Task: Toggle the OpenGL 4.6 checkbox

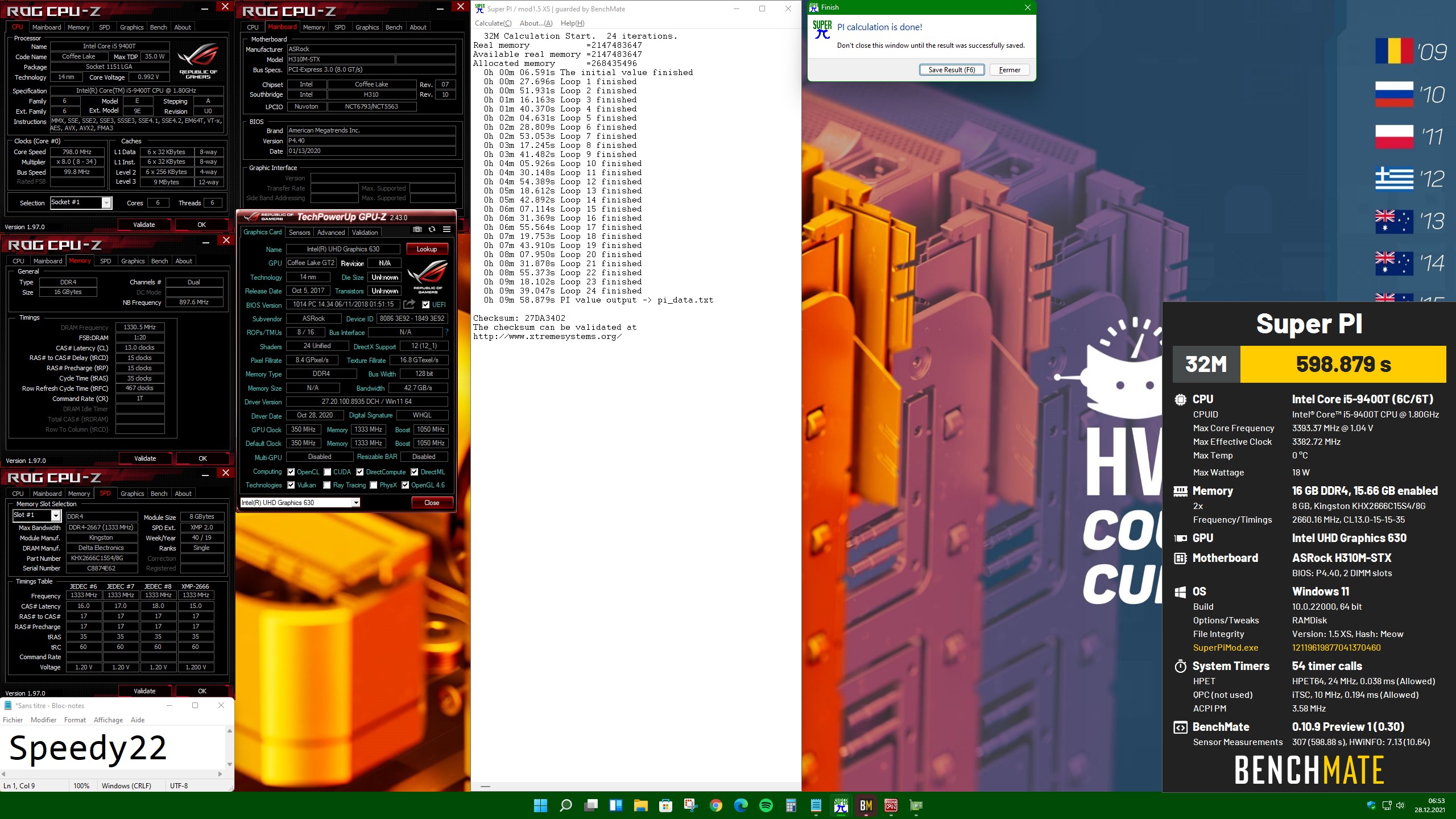Action: tap(406, 485)
